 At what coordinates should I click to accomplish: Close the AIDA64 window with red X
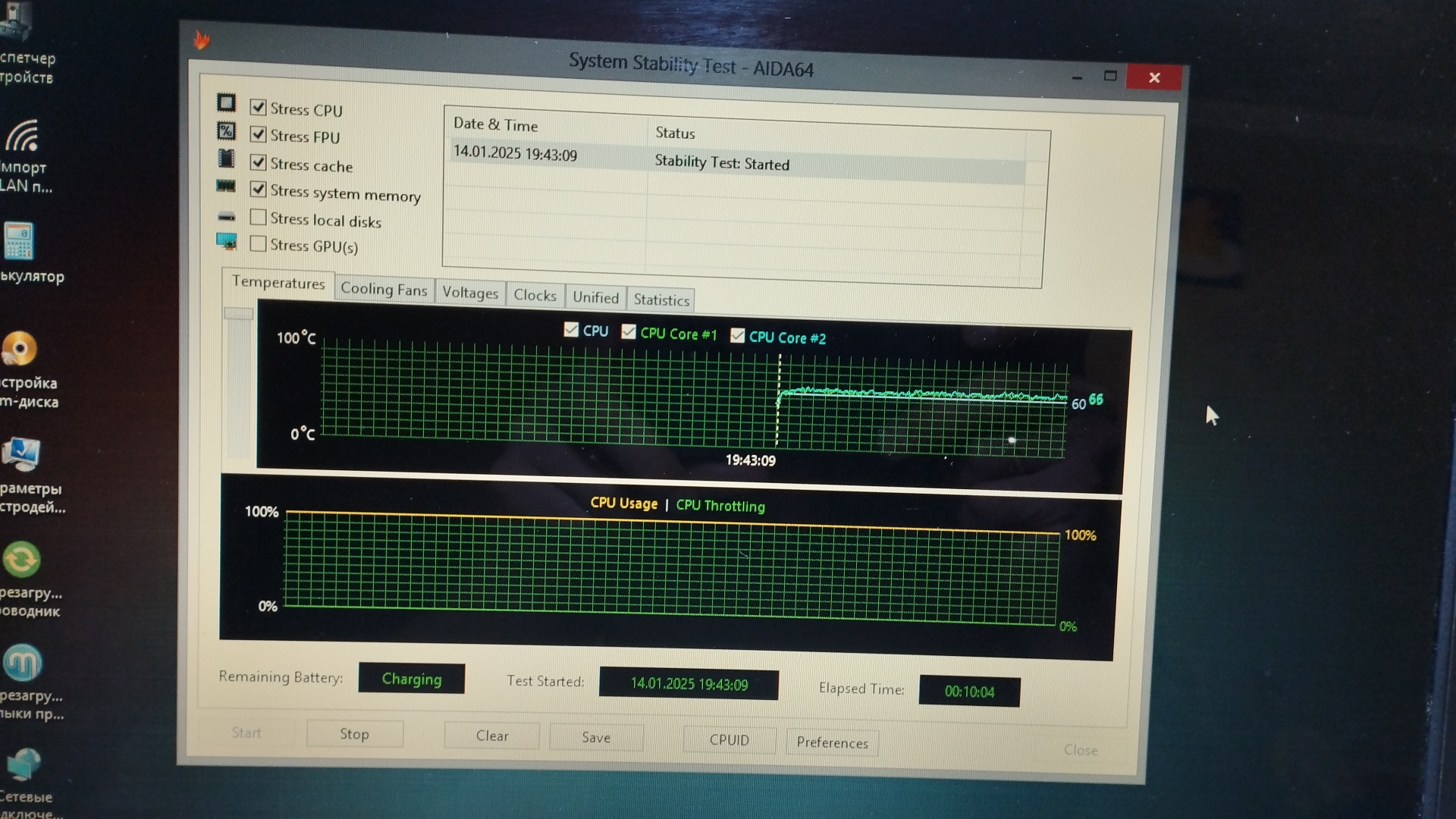[x=1154, y=77]
